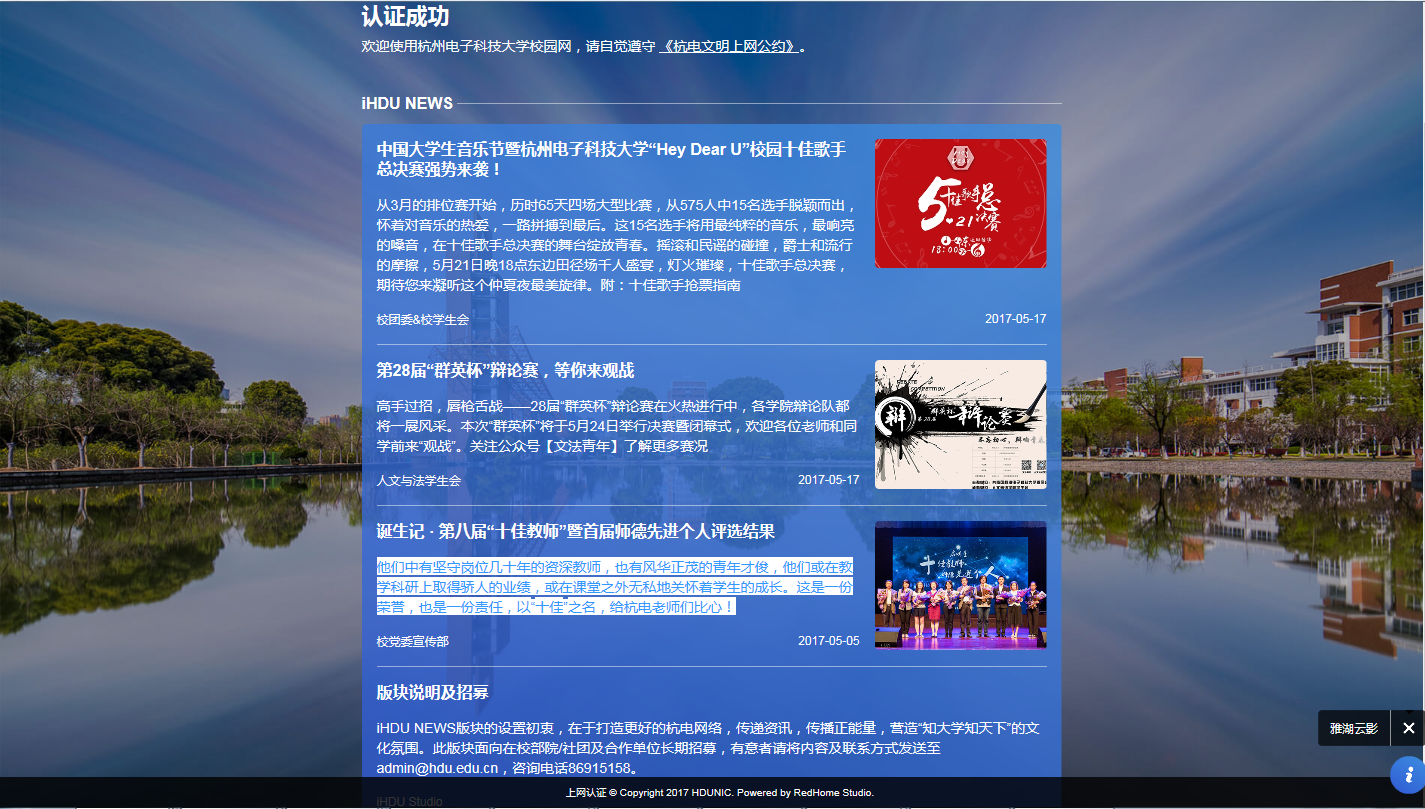The image size is (1425, 809).
Task: Click the 2017-05-05 date text
Action: click(829, 641)
